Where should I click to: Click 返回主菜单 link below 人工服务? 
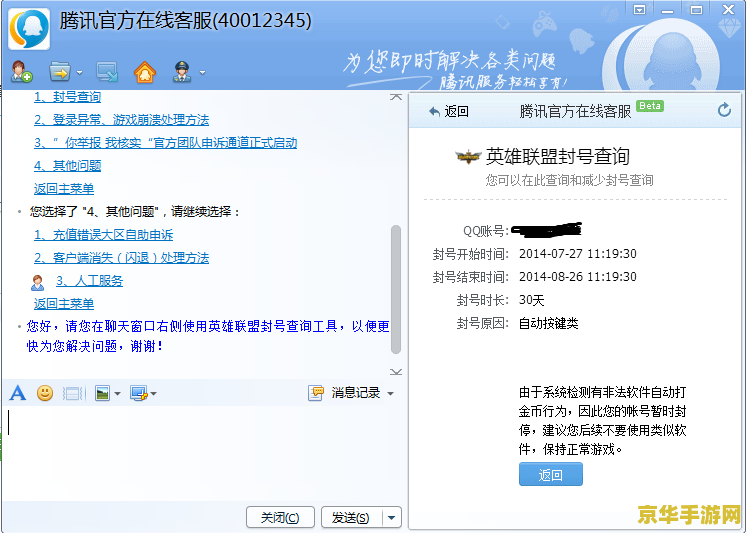64,303
